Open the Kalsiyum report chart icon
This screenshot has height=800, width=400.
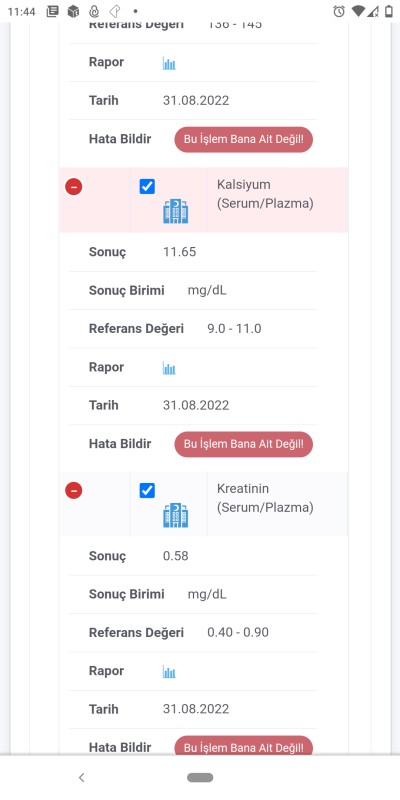(x=169, y=368)
